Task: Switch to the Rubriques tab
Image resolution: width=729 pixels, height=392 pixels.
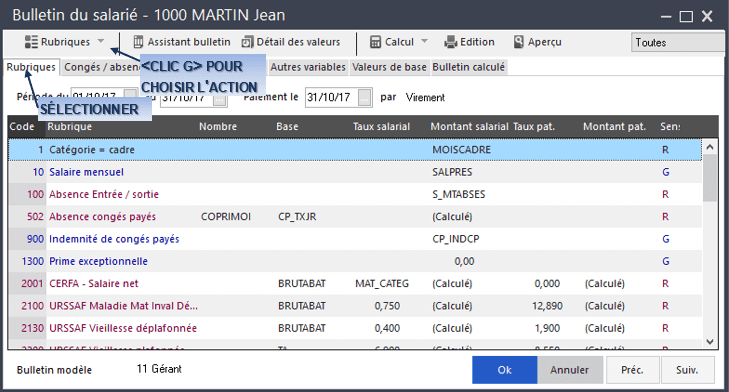Action: (31, 67)
